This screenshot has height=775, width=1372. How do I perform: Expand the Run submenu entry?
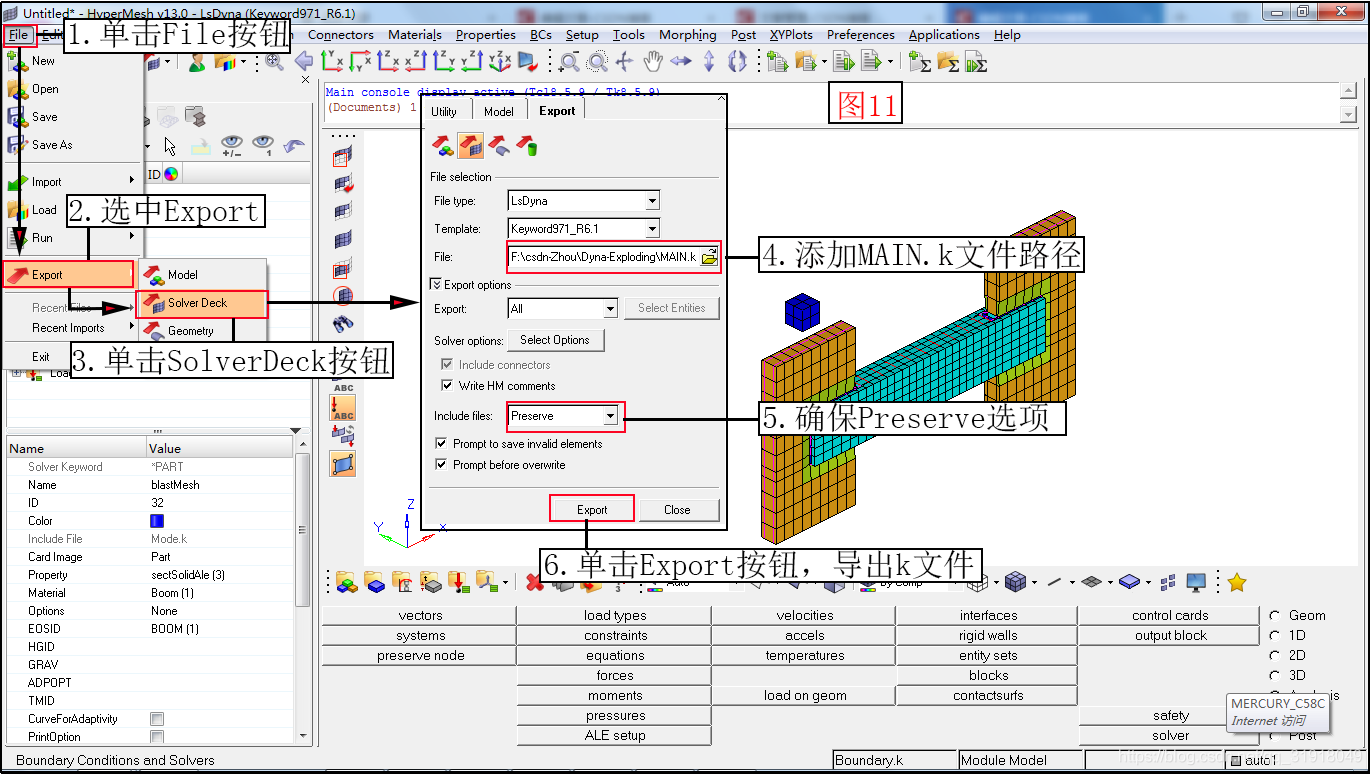click(73, 238)
